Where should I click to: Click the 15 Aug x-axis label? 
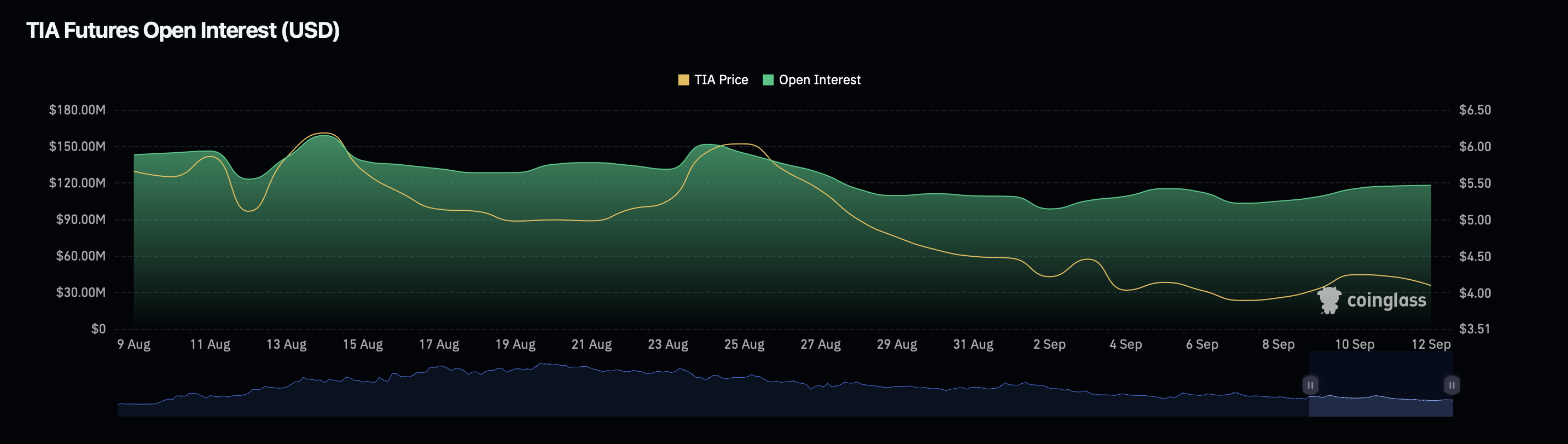click(x=363, y=344)
